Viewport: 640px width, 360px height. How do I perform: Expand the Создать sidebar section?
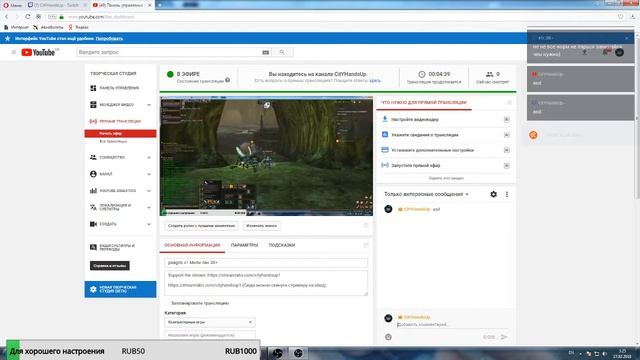click(x=149, y=224)
